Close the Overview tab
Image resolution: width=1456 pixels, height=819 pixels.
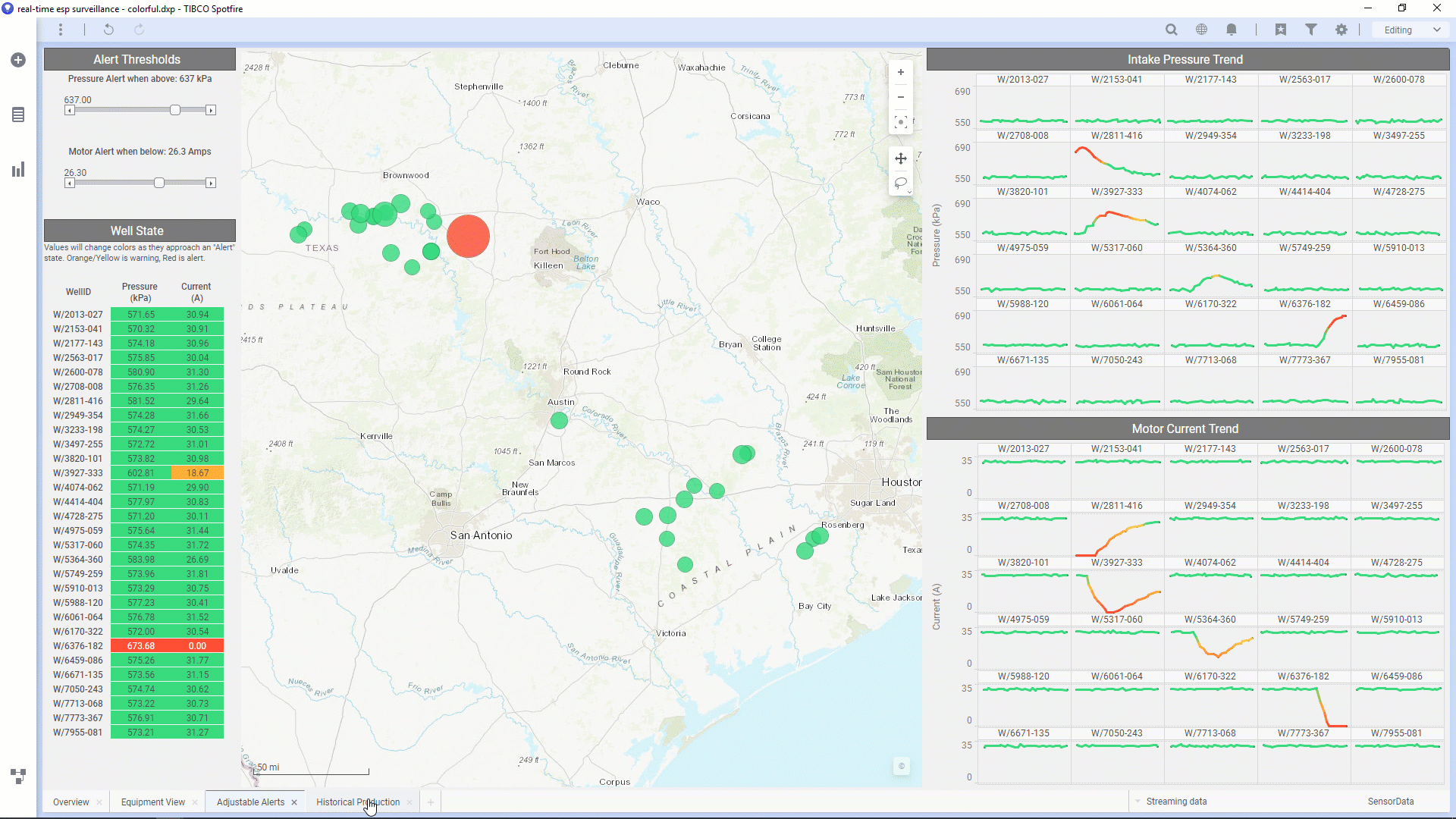pos(99,802)
